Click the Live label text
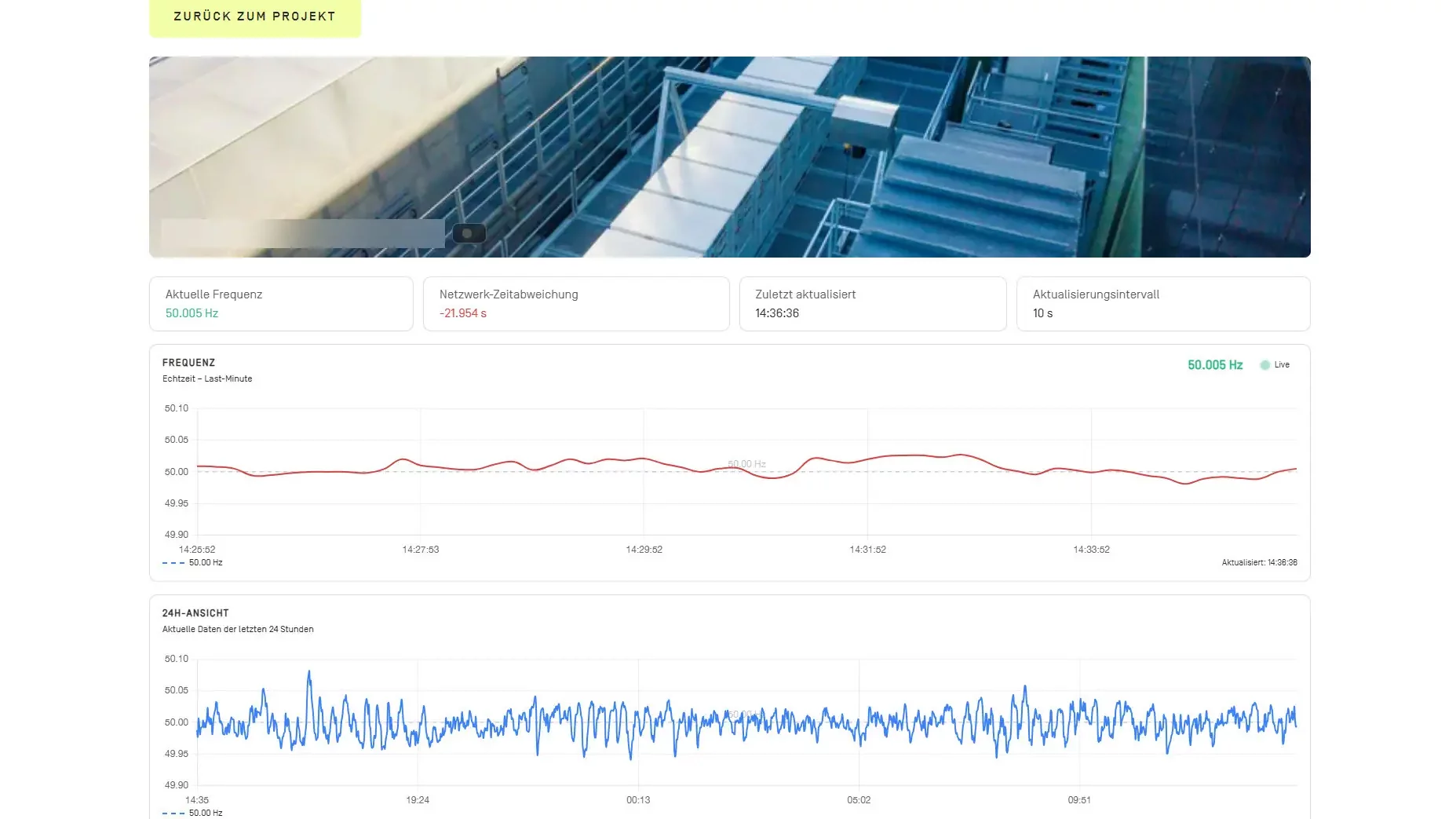Viewport: 1456px width, 819px height. click(x=1282, y=365)
